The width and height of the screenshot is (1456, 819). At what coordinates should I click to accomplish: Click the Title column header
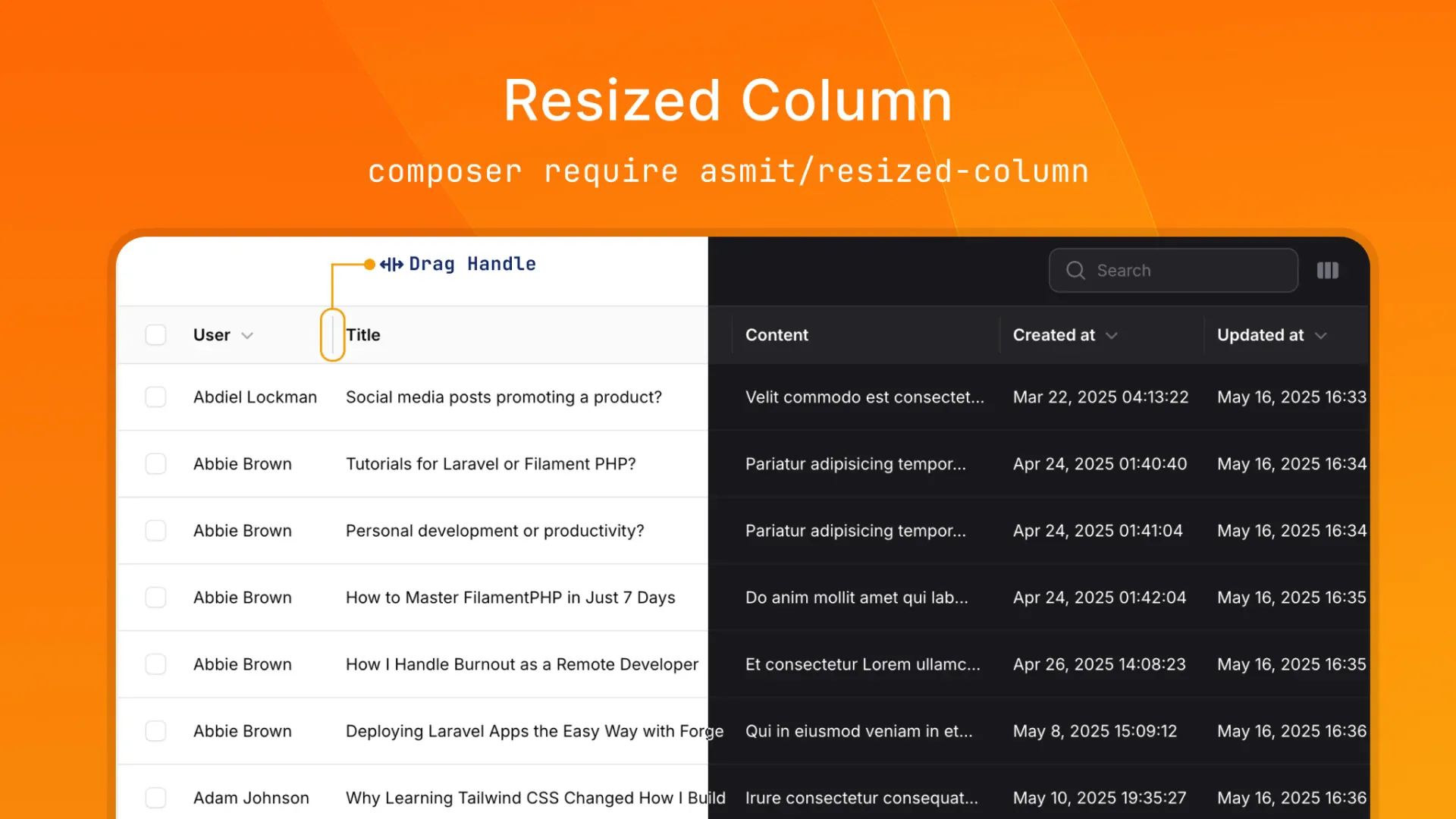point(363,334)
